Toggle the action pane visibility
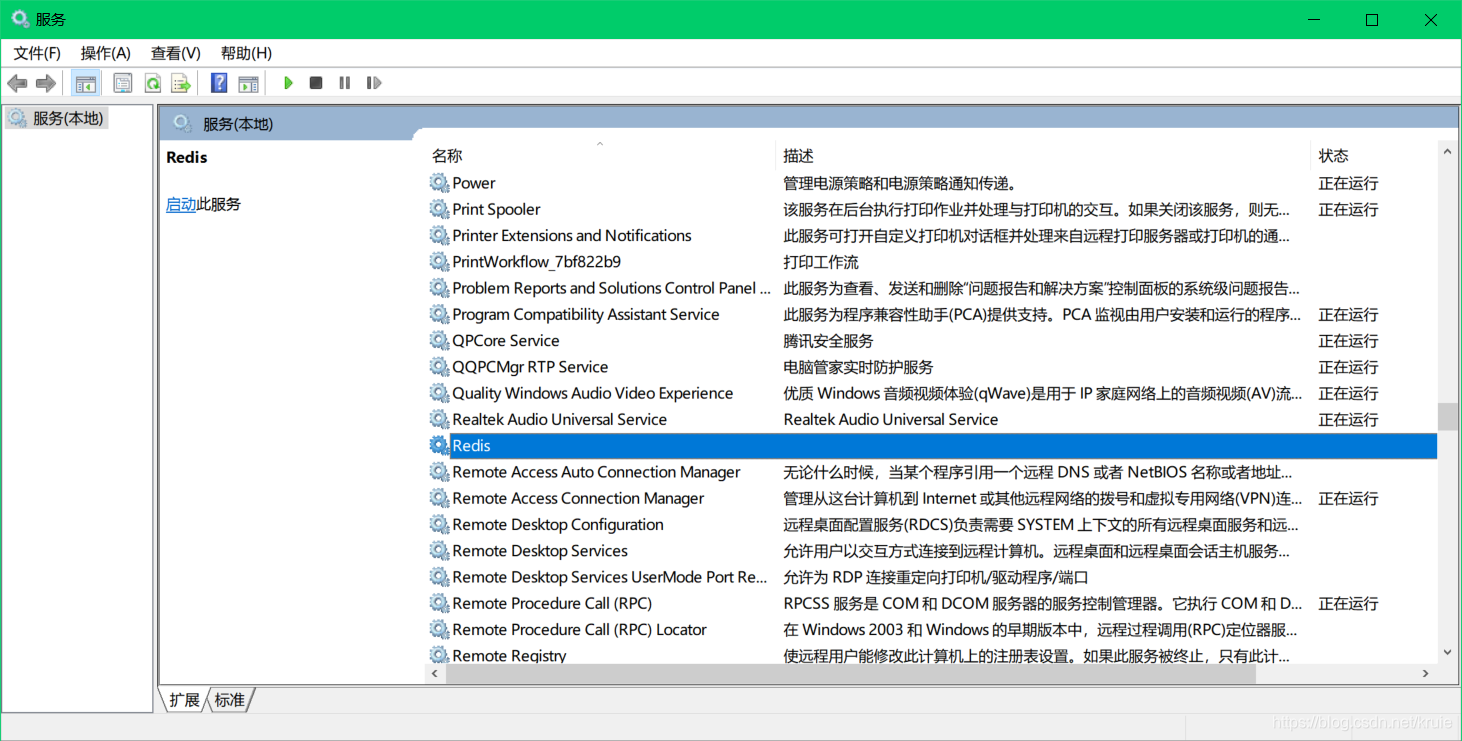This screenshot has width=1462, height=741. (248, 82)
